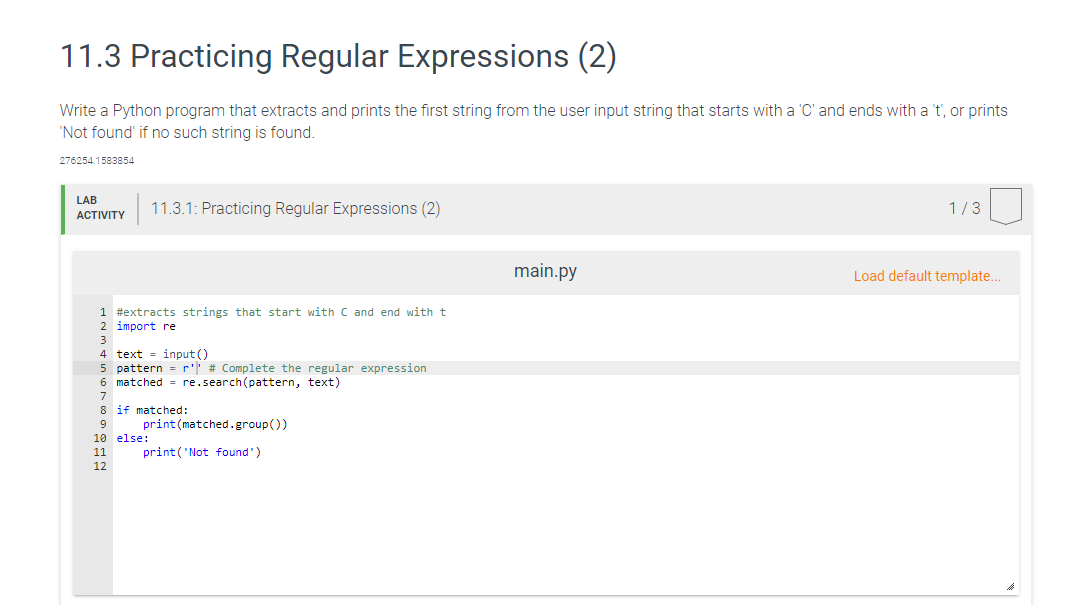
Task: Click the 1 / 3 score text
Action: 964,208
